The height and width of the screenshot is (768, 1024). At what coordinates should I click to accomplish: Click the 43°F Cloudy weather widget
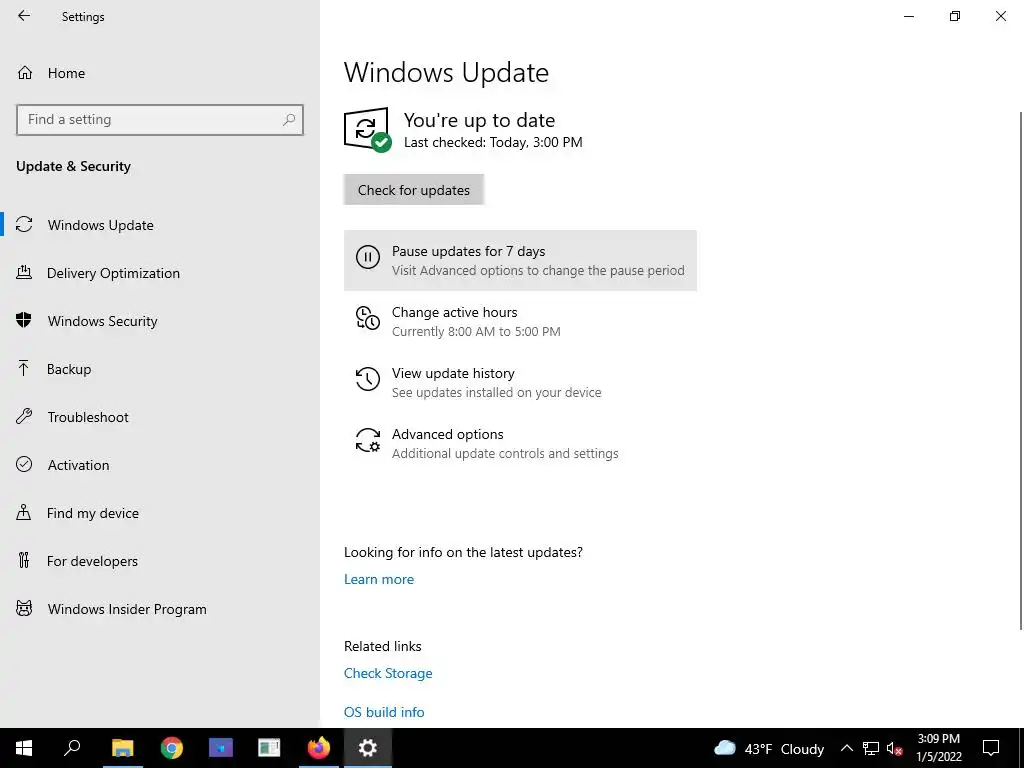(x=769, y=748)
